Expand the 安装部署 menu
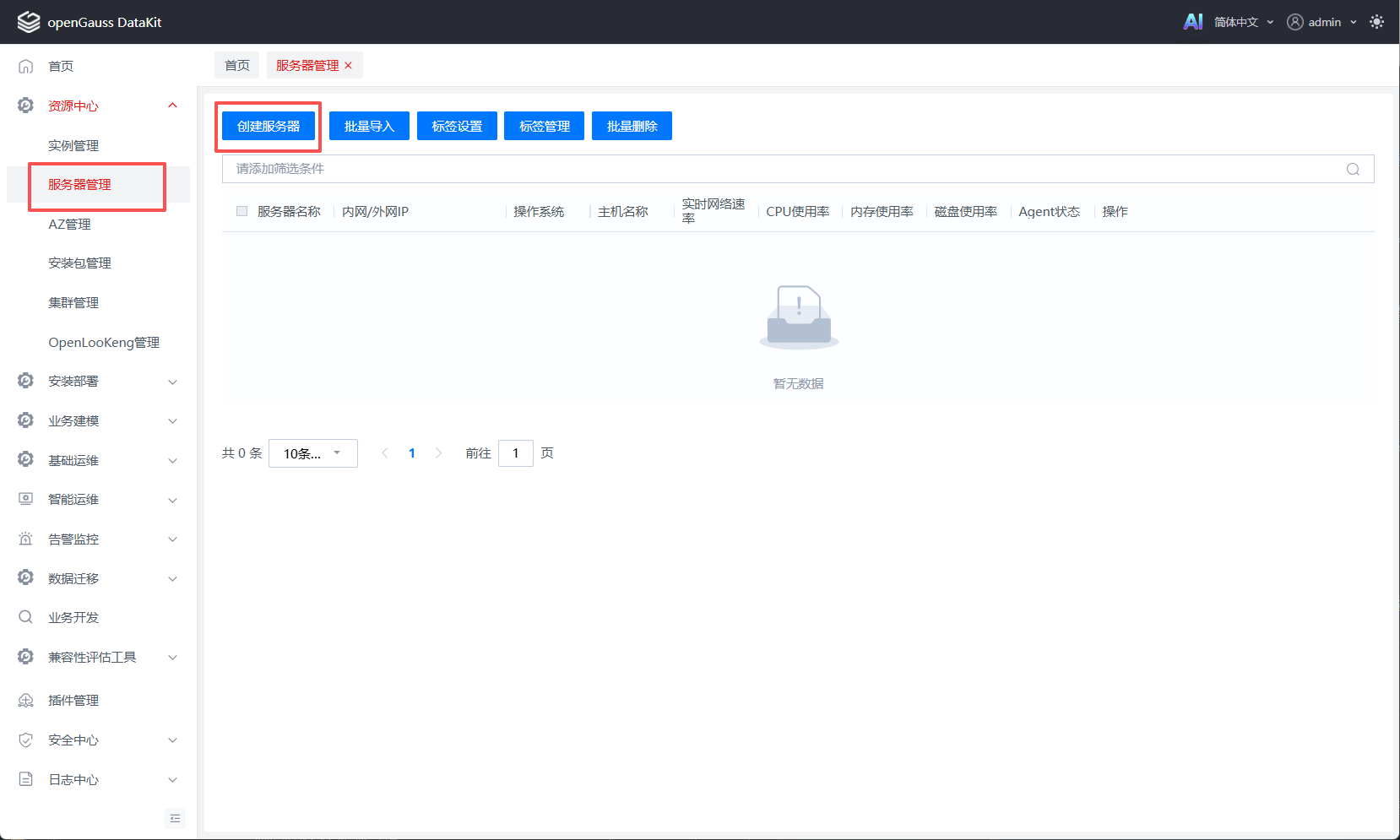1400x840 pixels. 98,382
